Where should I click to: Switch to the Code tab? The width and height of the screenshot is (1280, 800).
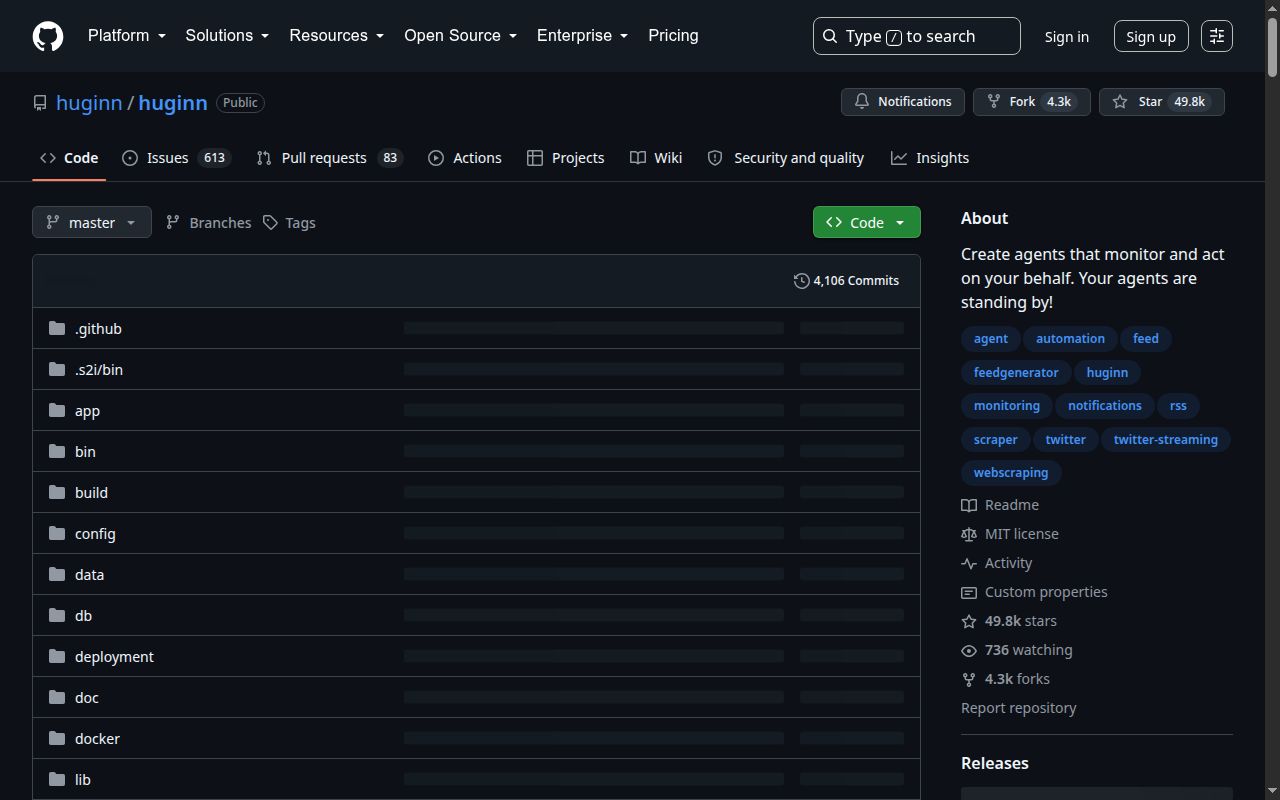pos(69,158)
